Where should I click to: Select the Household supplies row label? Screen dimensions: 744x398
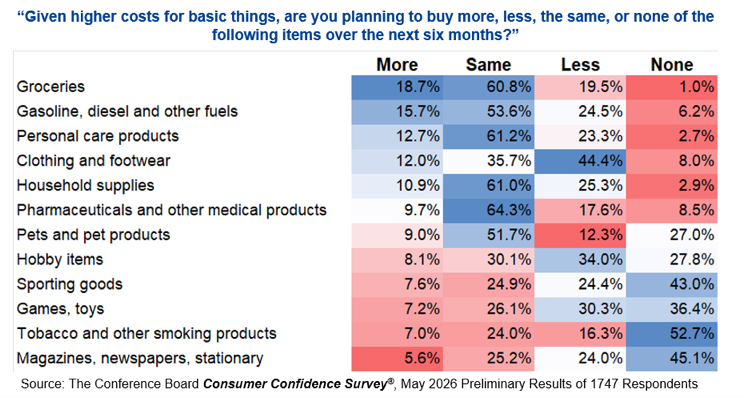(85, 185)
